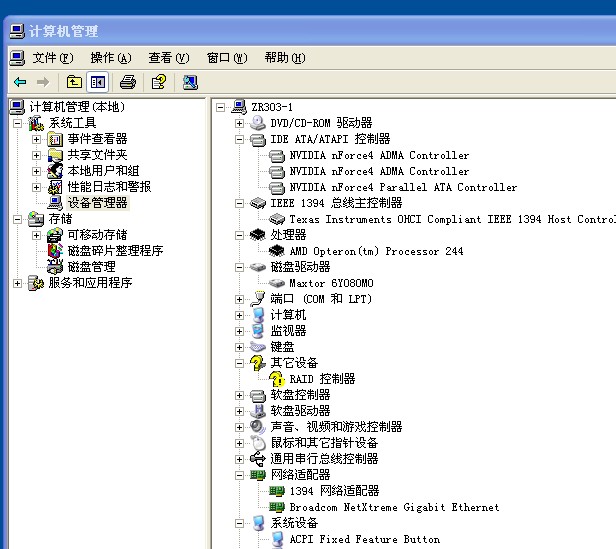This screenshot has width=616, height=549.
Task: Select the RAID 控制器 warning device
Action: (x=322, y=379)
